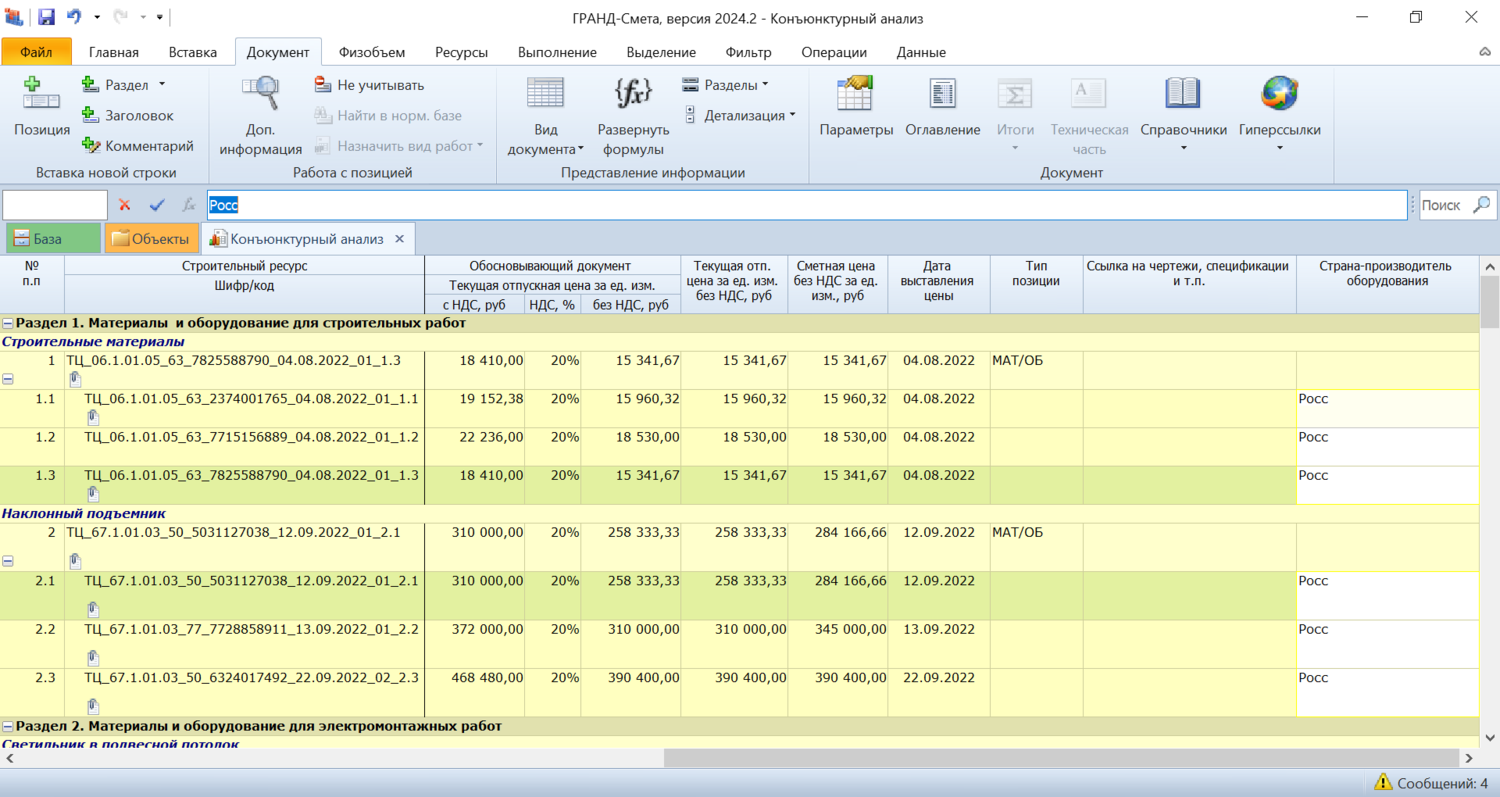
Task: Switch to the Ресурсы ribbon tab
Action: tap(461, 52)
